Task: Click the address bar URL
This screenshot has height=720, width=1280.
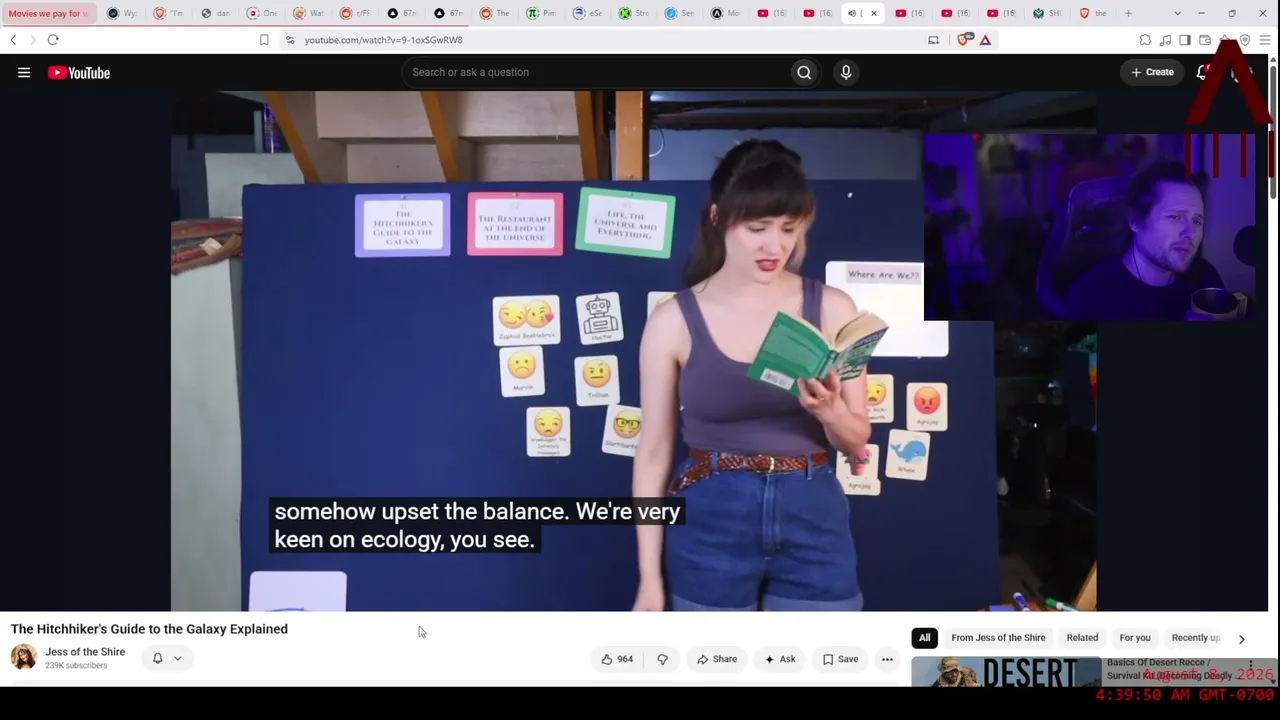Action: (x=383, y=40)
